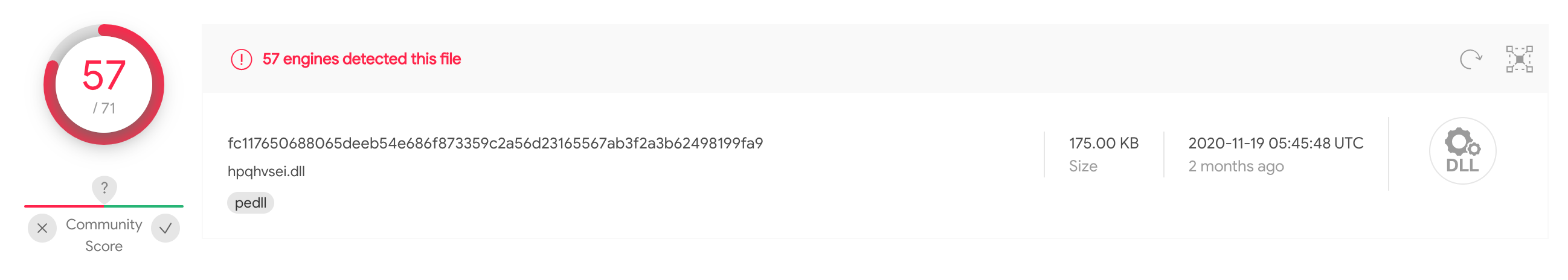The image size is (1568, 280).
Task: Open the similar files search icon
Action: [x=1519, y=59]
